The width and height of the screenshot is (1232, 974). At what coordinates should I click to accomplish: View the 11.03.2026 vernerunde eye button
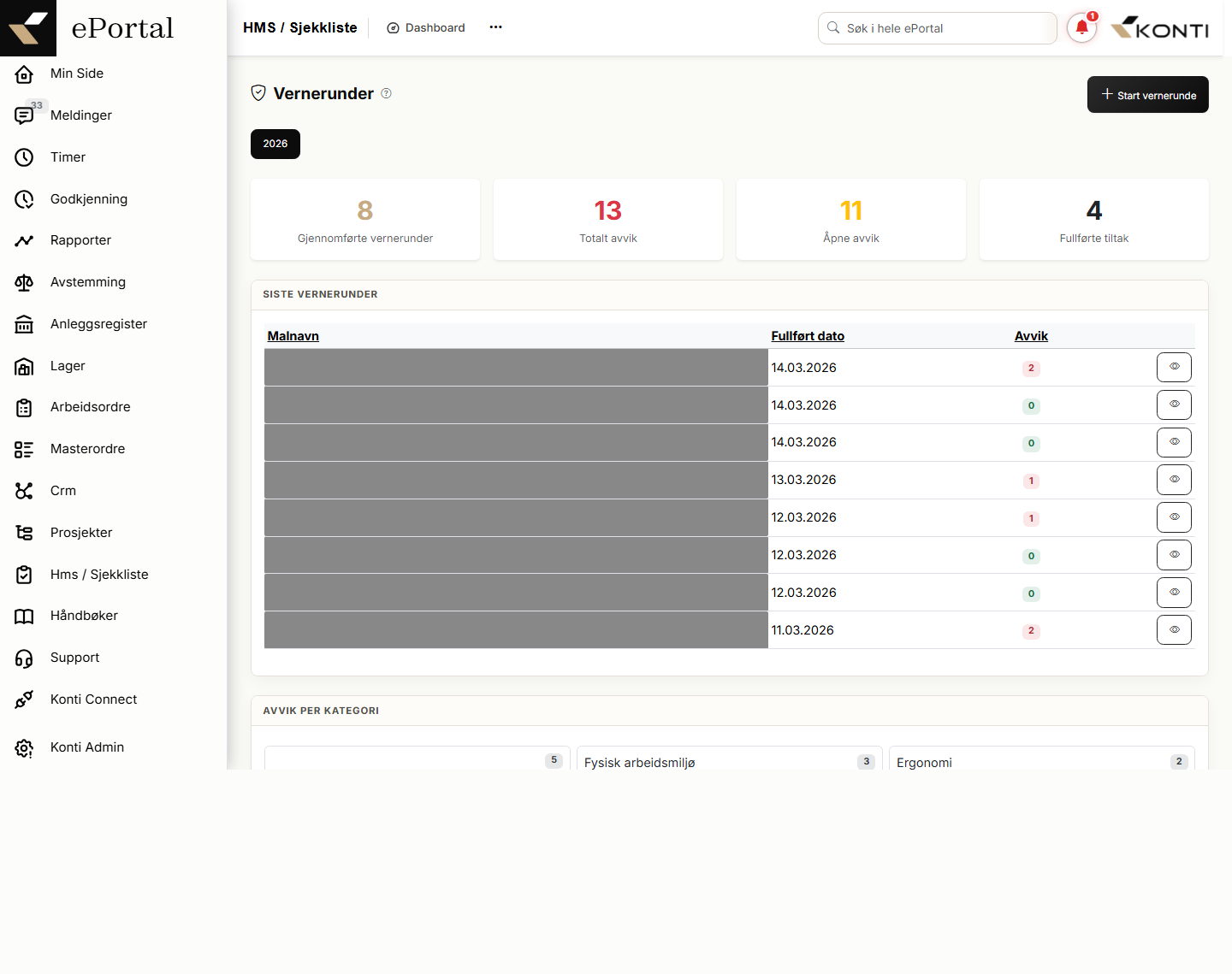(x=1174, y=630)
